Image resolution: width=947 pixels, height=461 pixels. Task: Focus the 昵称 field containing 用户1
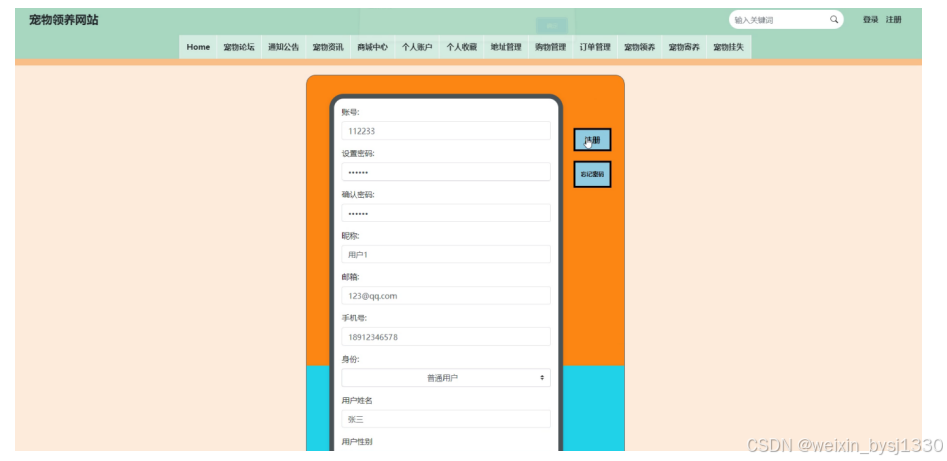[446, 254]
